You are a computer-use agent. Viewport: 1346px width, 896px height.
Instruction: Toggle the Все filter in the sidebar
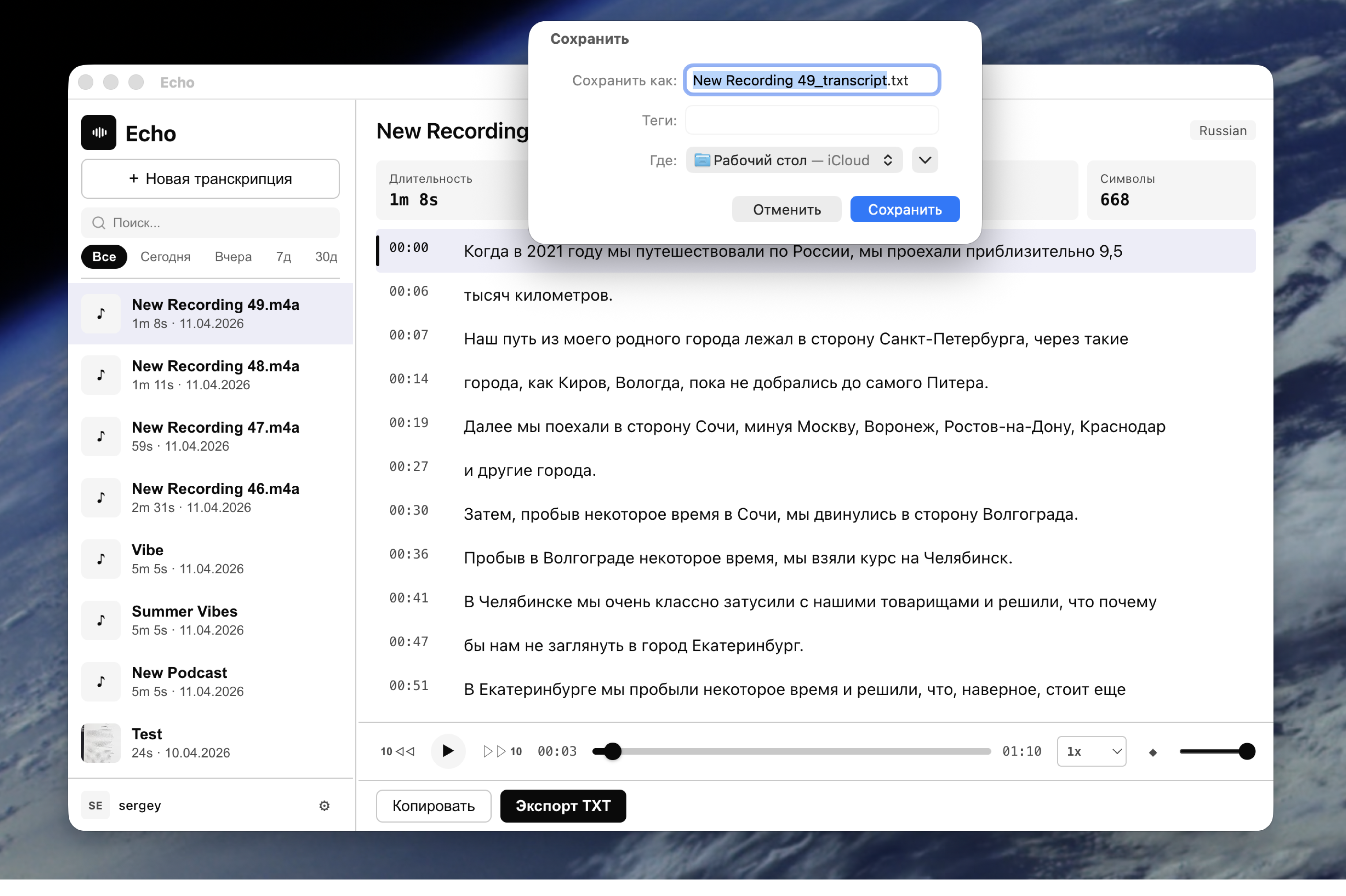coord(104,257)
